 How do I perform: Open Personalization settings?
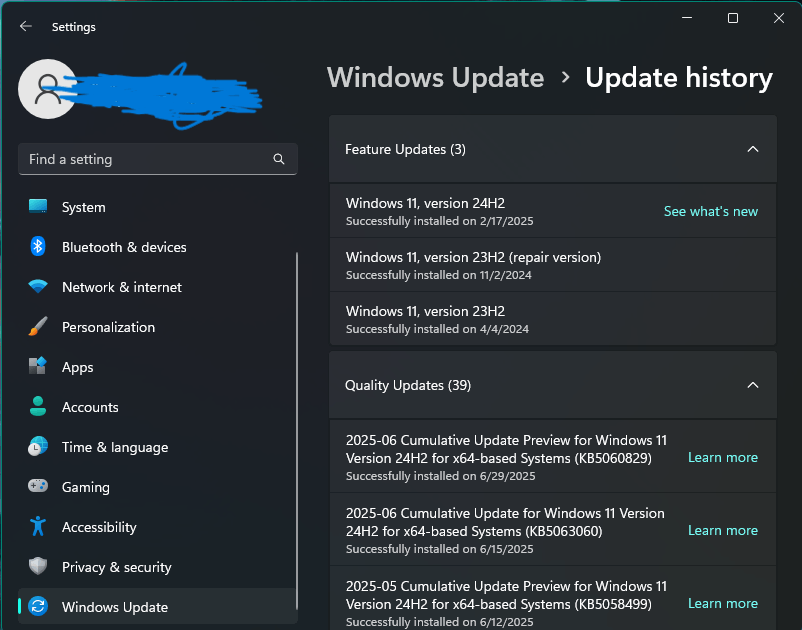point(158,327)
